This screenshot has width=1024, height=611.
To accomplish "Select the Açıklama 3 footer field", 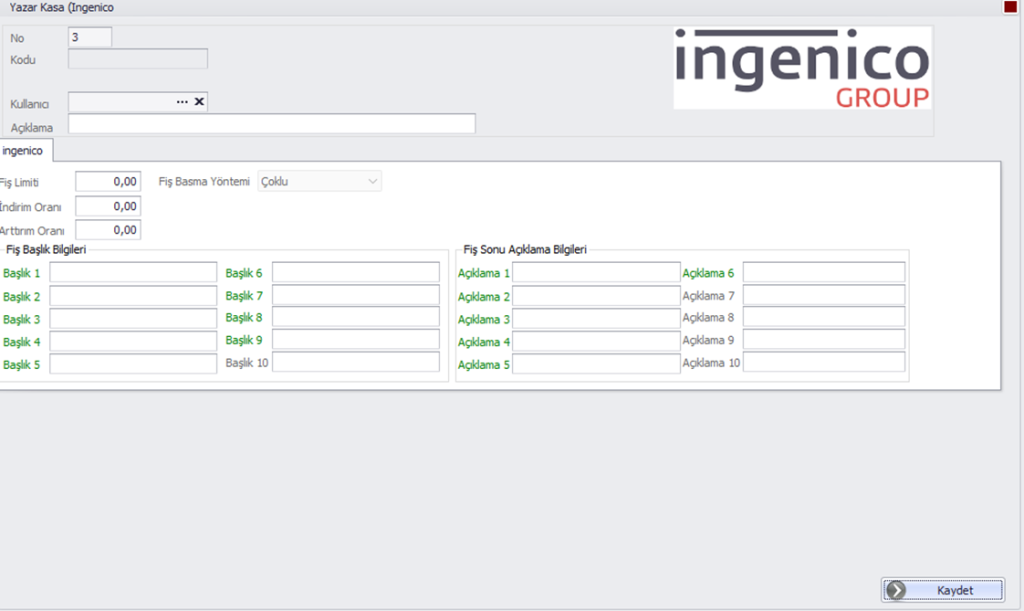I will [596, 319].
